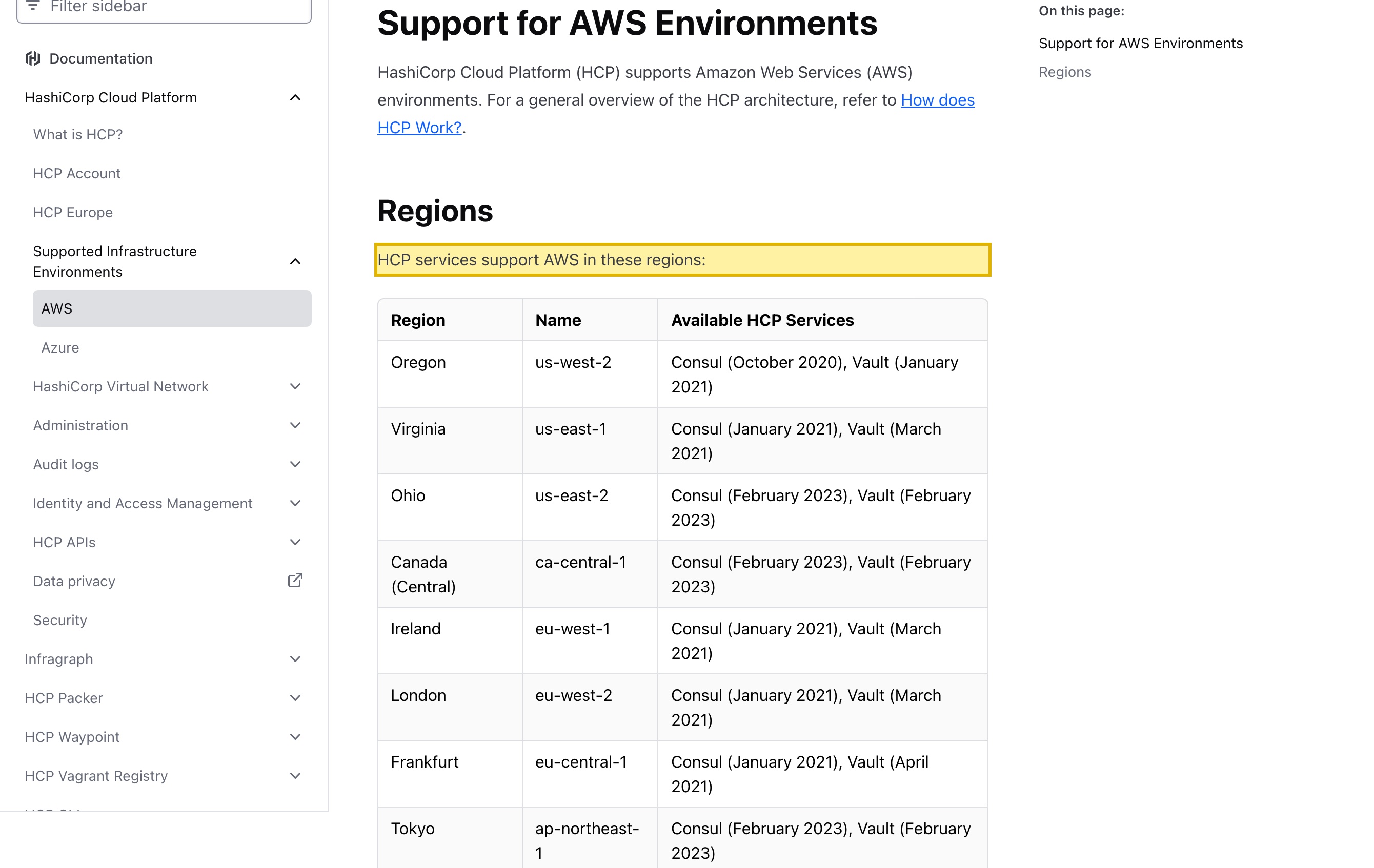
Task: Expand HashiCorp Virtual Network chevron
Action: [x=295, y=387]
